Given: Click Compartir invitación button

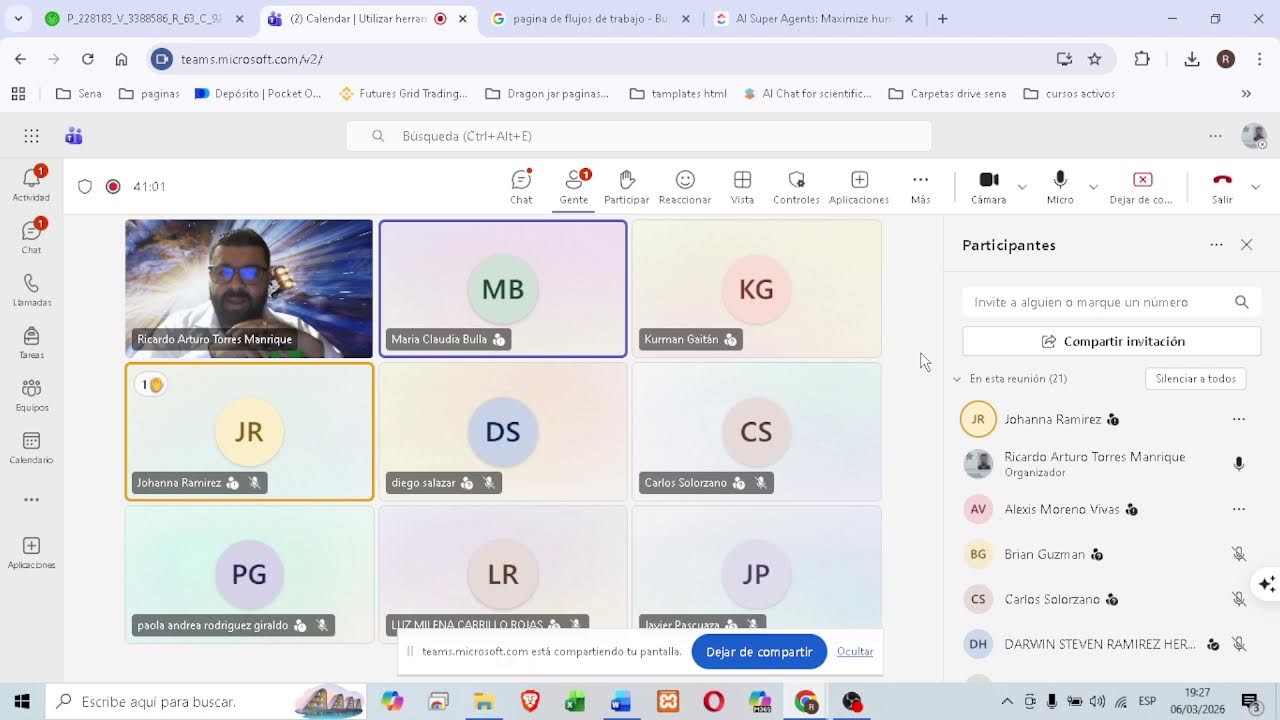Looking at the screenshot, I should click(1111, 341).
